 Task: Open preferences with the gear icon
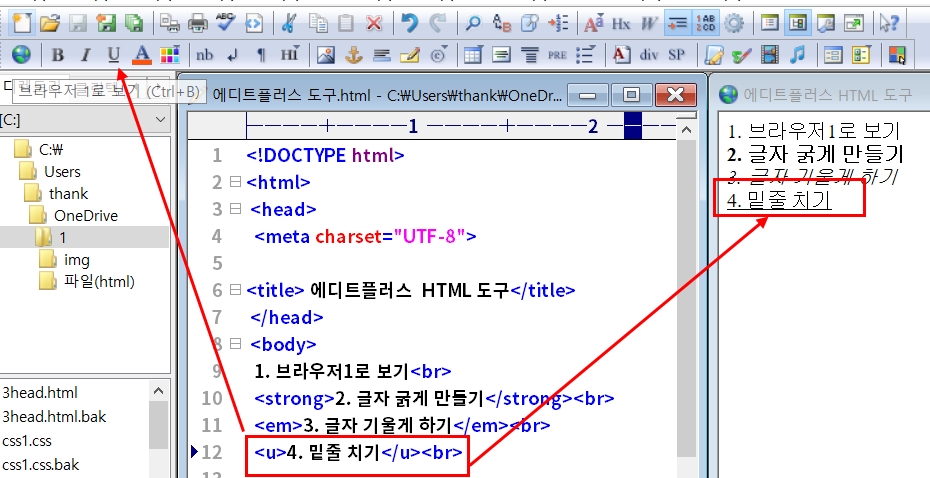click(x=734, y=23)
